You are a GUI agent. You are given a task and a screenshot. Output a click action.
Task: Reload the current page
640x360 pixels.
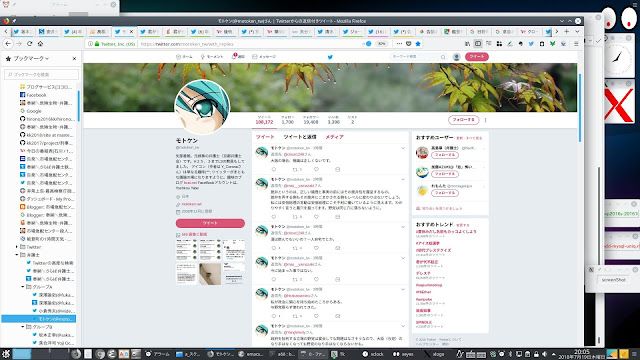[x=29, y=44]
